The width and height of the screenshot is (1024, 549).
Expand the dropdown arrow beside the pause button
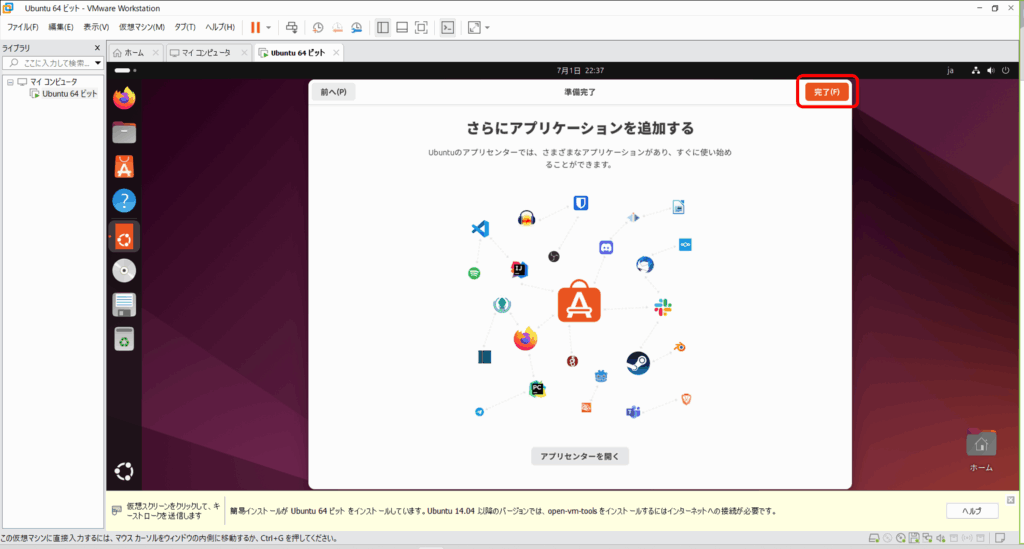click(x=268, y=27)
